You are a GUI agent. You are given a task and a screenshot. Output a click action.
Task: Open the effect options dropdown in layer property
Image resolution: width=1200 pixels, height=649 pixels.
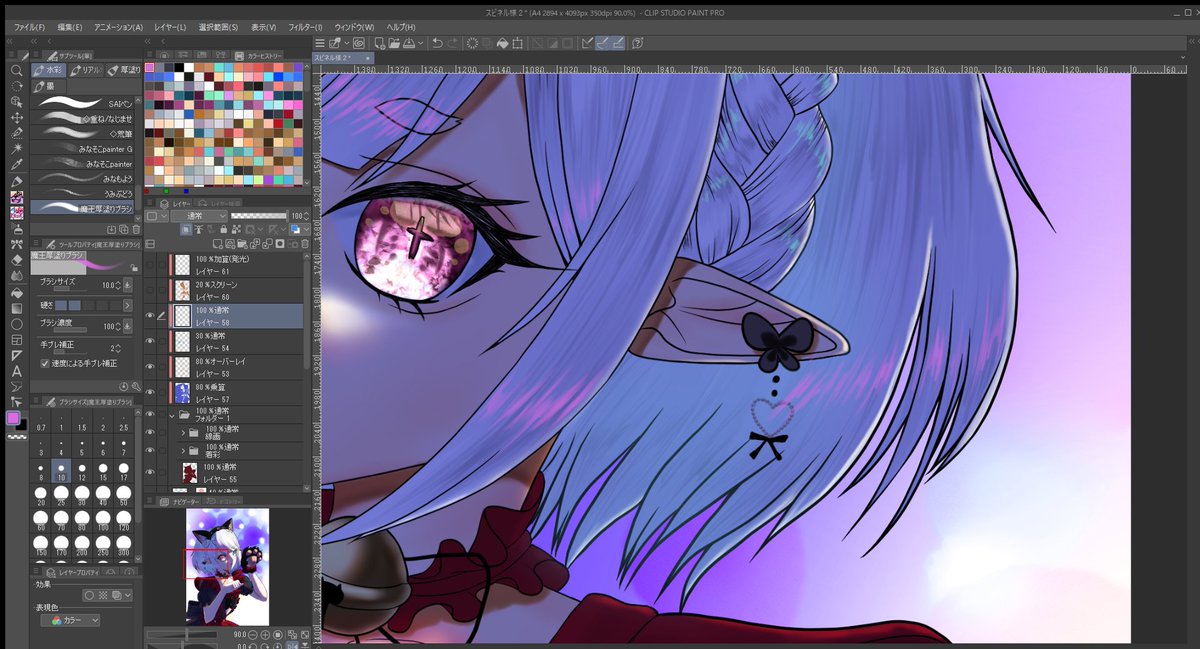tap(129, 595)
